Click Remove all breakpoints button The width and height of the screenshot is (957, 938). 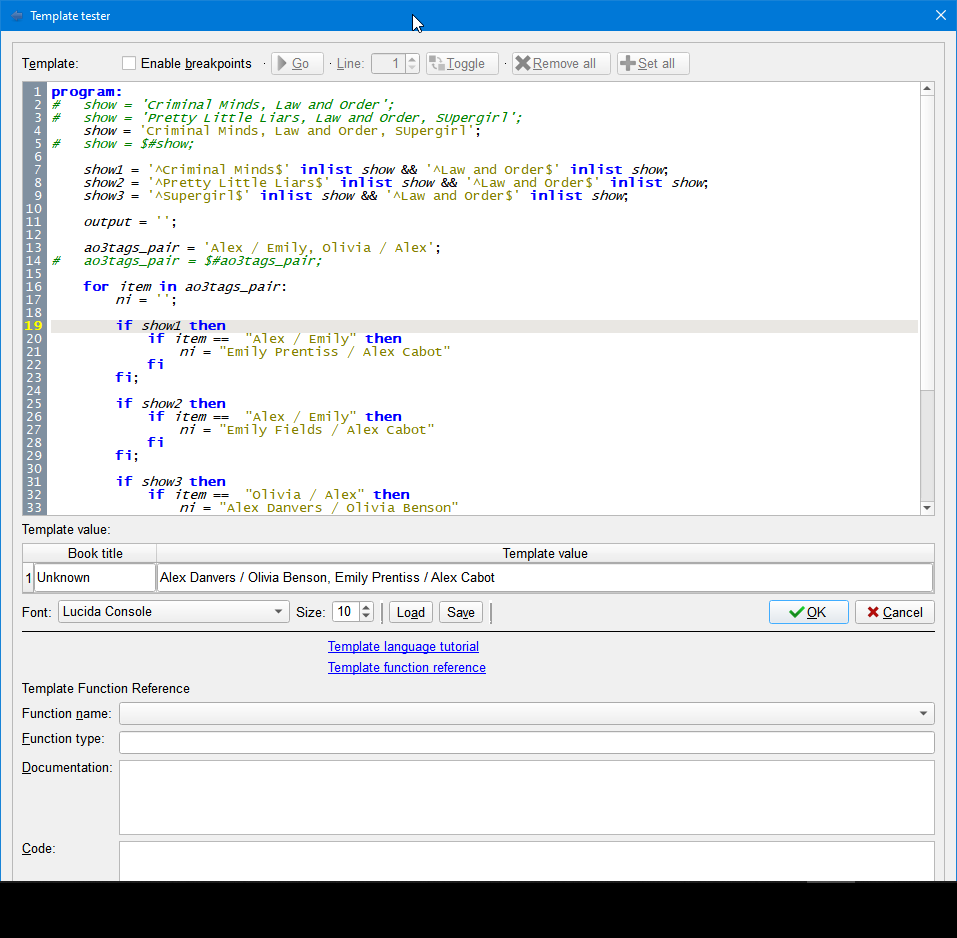click(x=561, y=64)
